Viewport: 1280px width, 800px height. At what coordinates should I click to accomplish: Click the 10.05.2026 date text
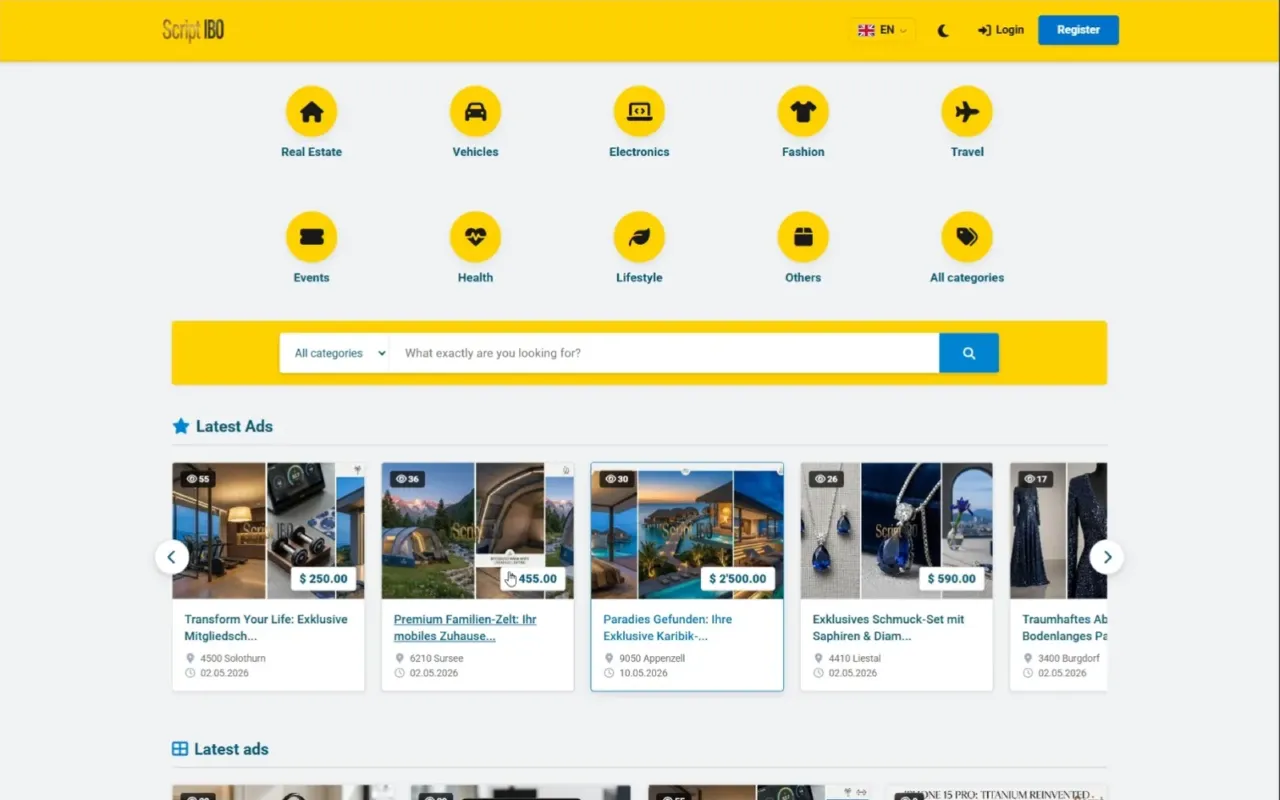pyautogui.click(x=643, y=673)
